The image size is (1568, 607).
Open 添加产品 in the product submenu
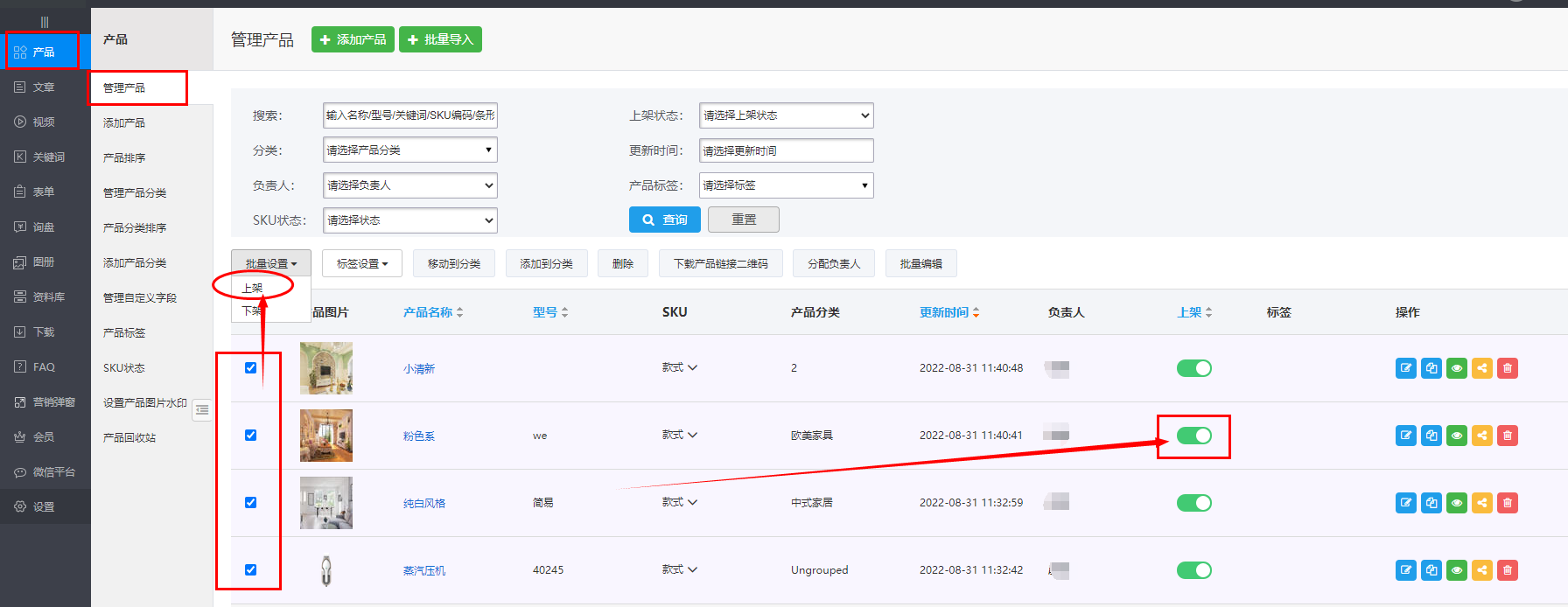pyautogui.click(x=124, y=123)
